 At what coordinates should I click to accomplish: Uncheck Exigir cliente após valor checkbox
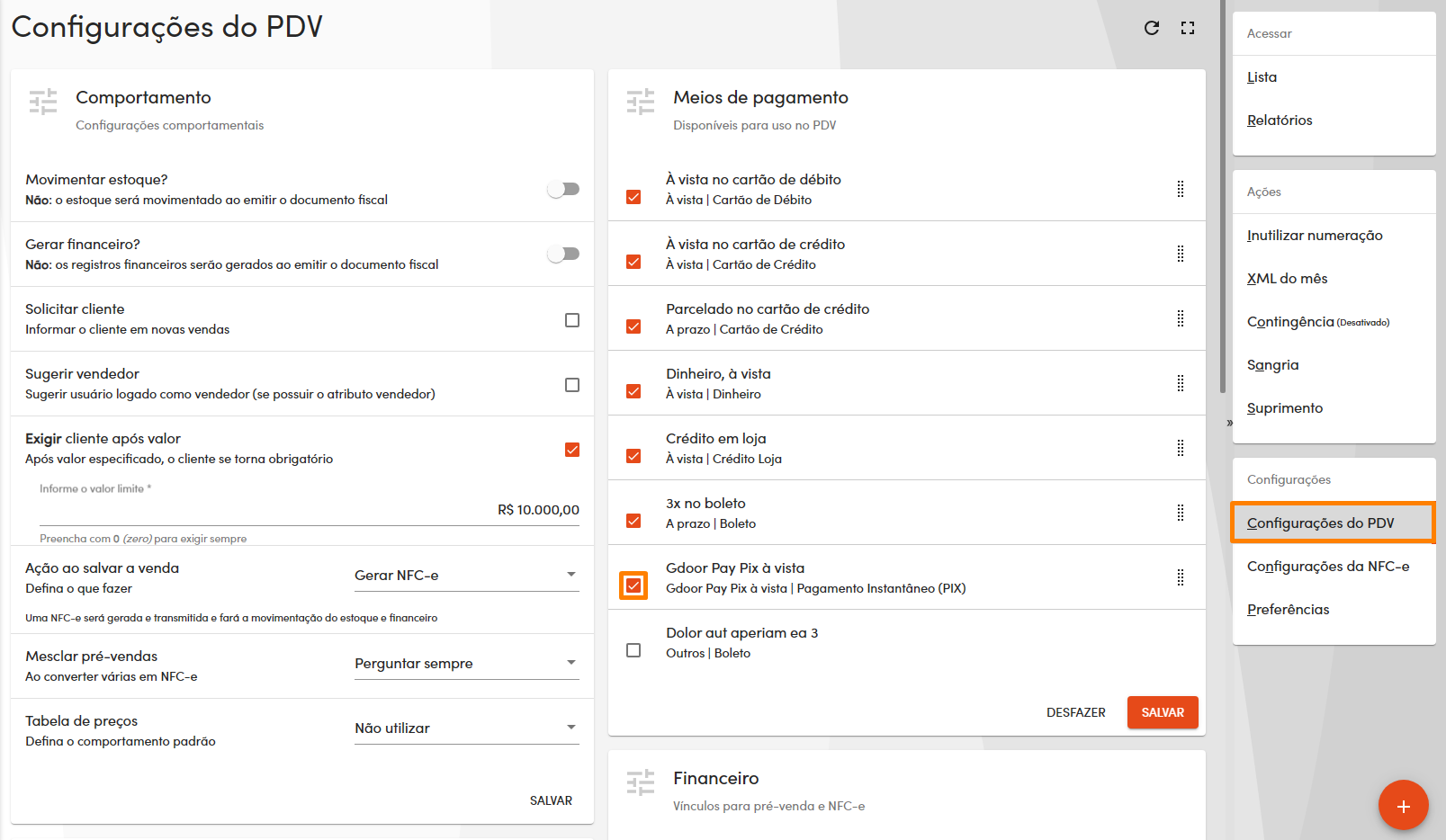(x=572, y=450)
